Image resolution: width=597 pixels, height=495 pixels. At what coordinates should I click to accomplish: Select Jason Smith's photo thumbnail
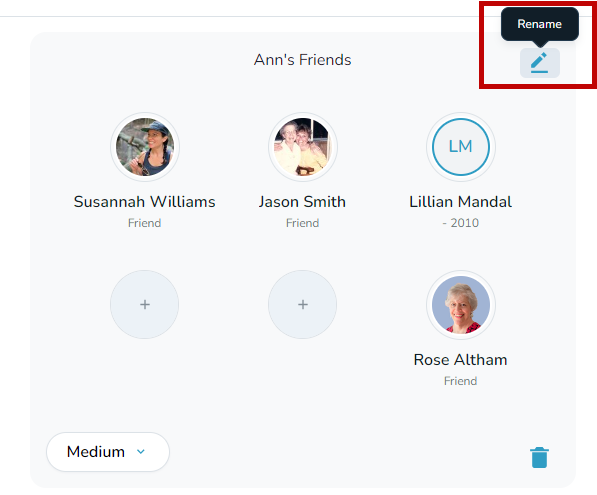click(x=303, y=147)
